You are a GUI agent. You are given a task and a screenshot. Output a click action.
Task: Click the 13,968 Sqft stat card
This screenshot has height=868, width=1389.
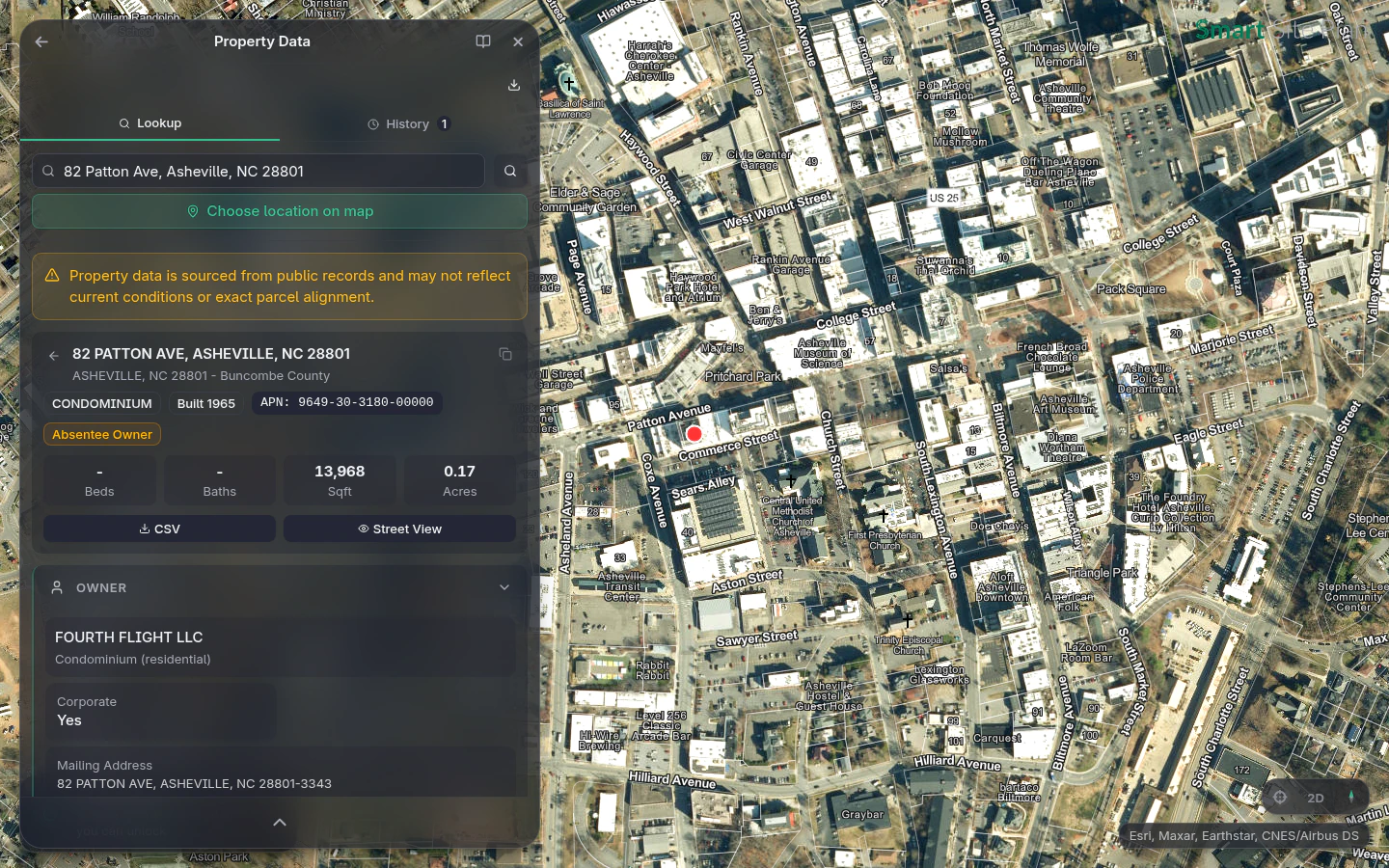[x=340, y=480]
